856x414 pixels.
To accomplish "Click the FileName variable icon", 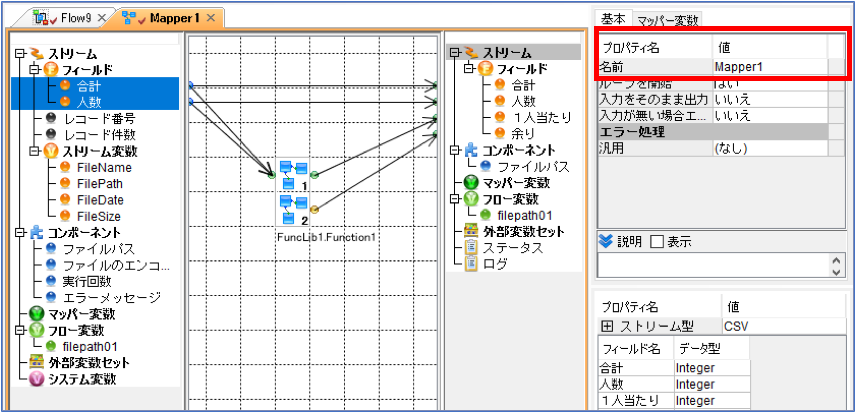I will (x=65, y=167).
